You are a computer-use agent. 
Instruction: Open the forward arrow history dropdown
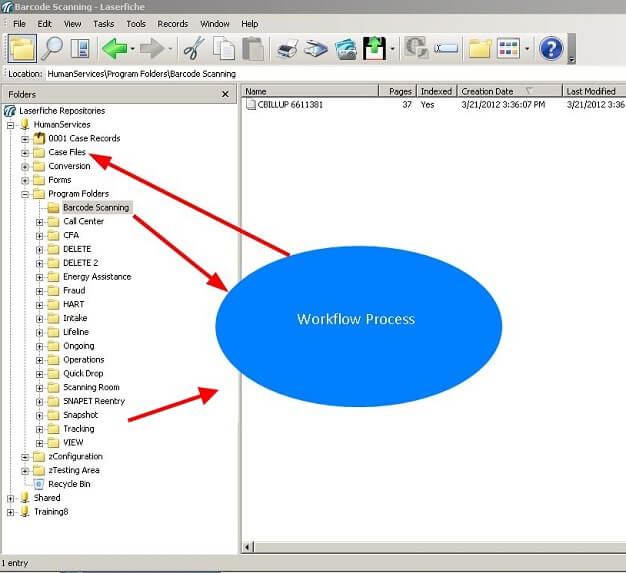click(170, 49)
